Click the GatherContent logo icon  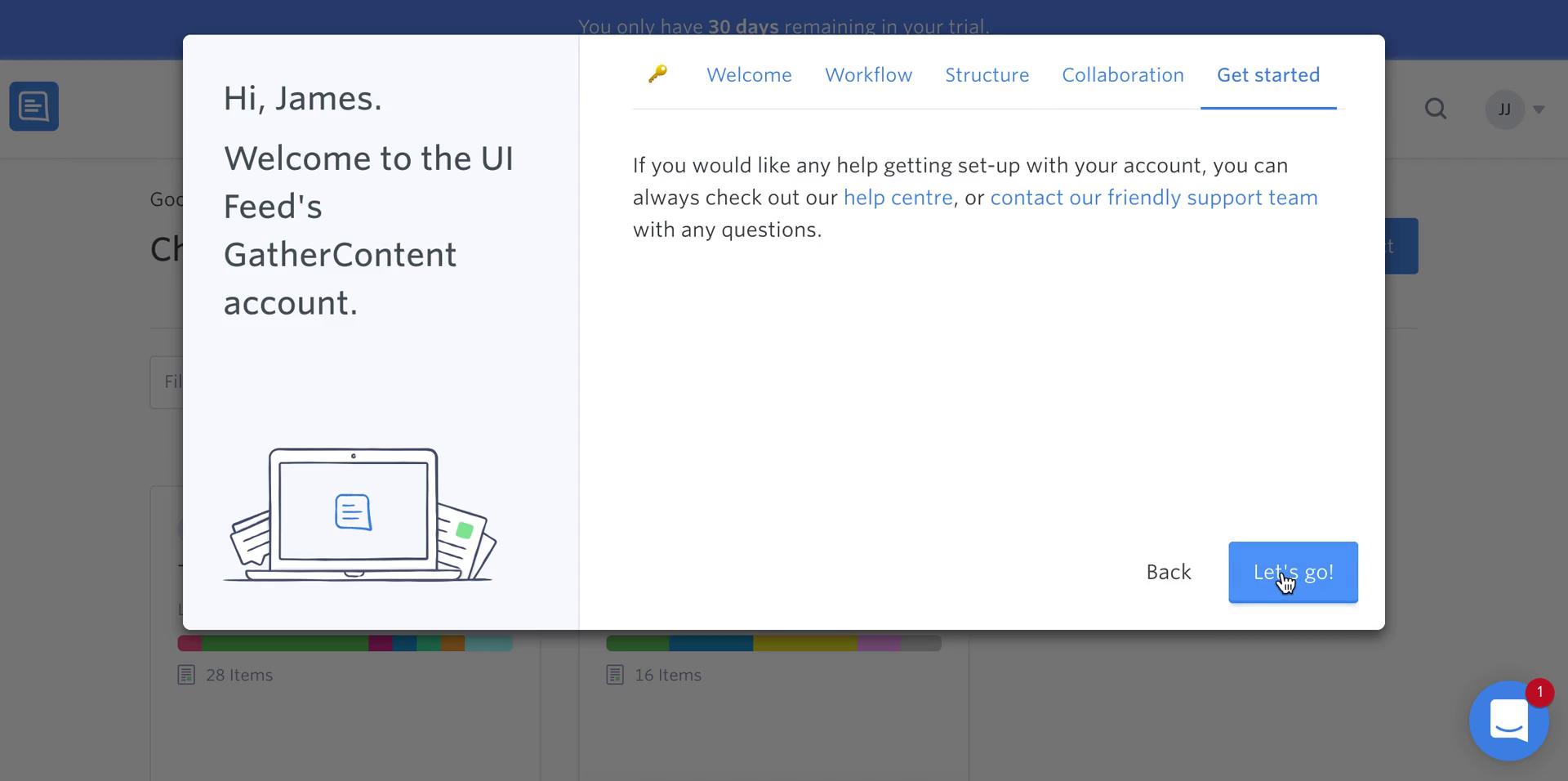34,106
